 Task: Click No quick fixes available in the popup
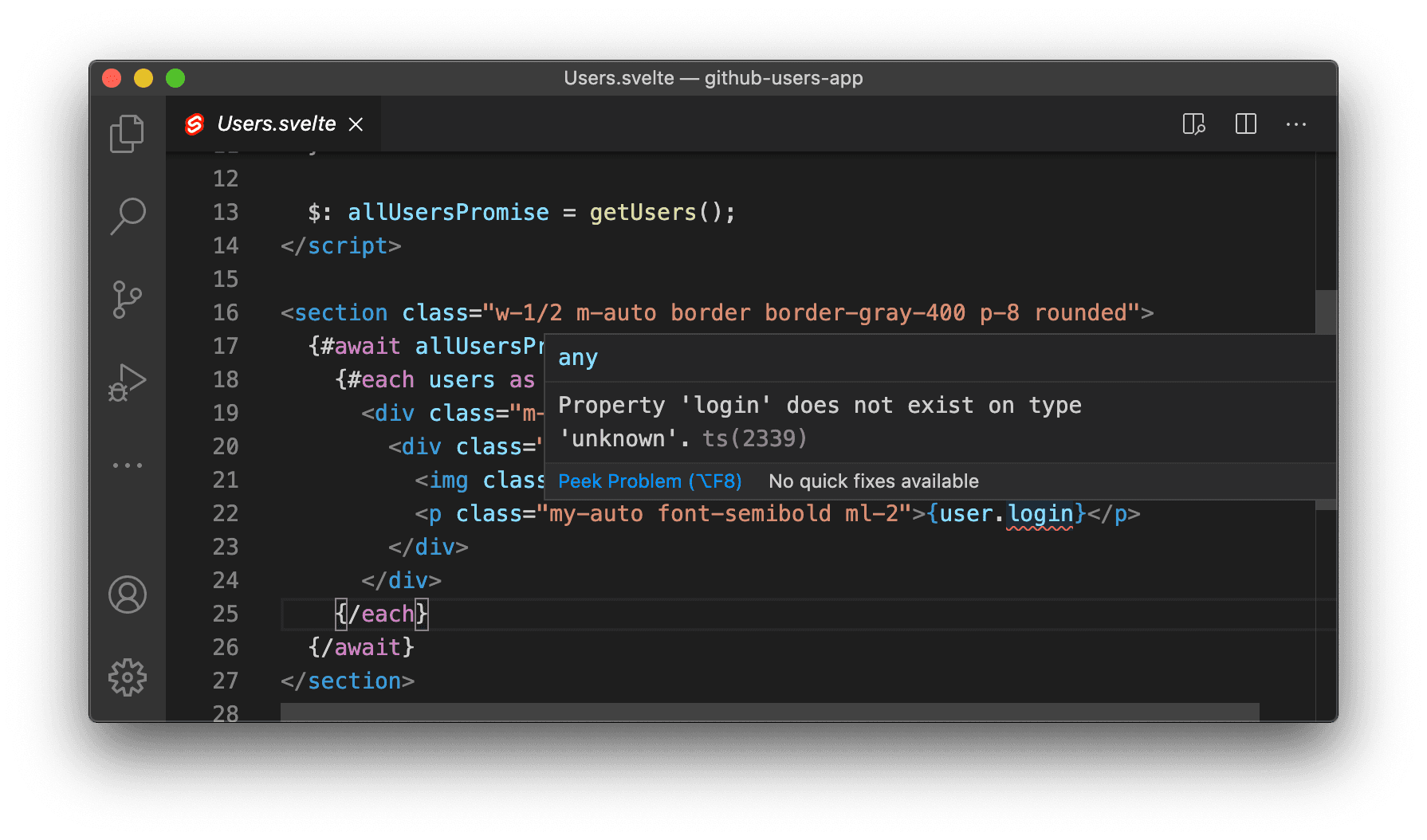click(873, 481)
